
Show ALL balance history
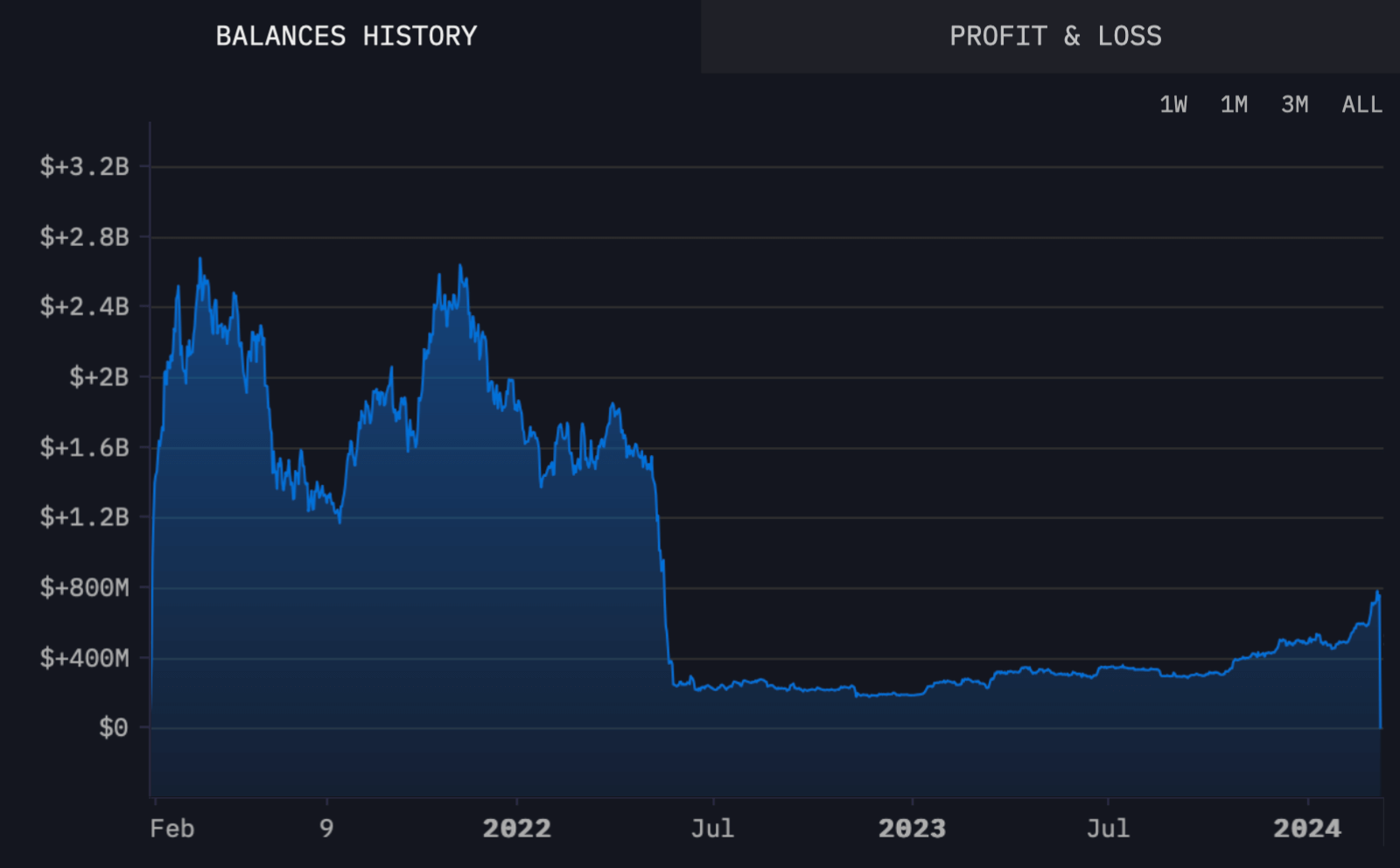tap(1361, 105)
